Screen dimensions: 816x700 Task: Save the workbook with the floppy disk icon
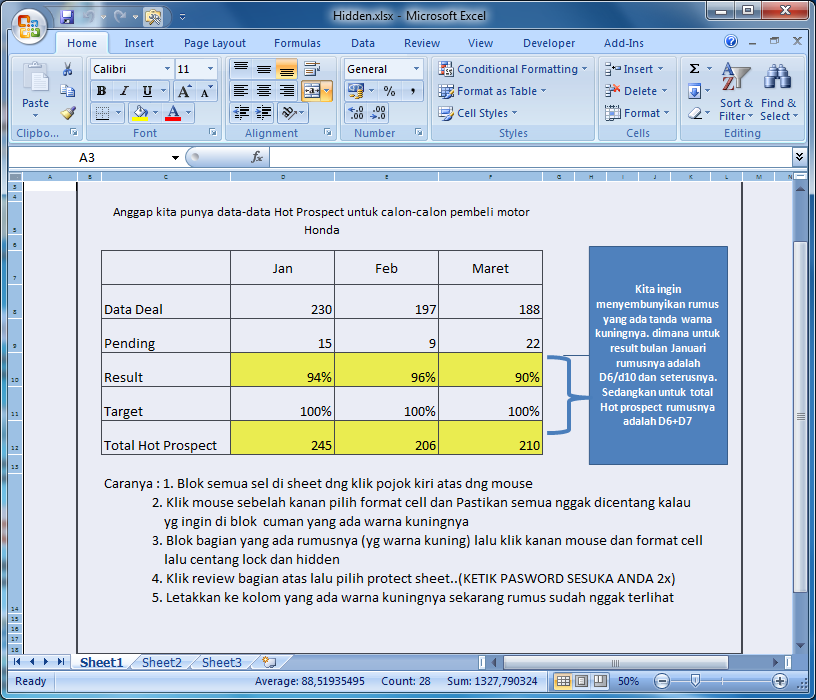click(x=67, y=17)
